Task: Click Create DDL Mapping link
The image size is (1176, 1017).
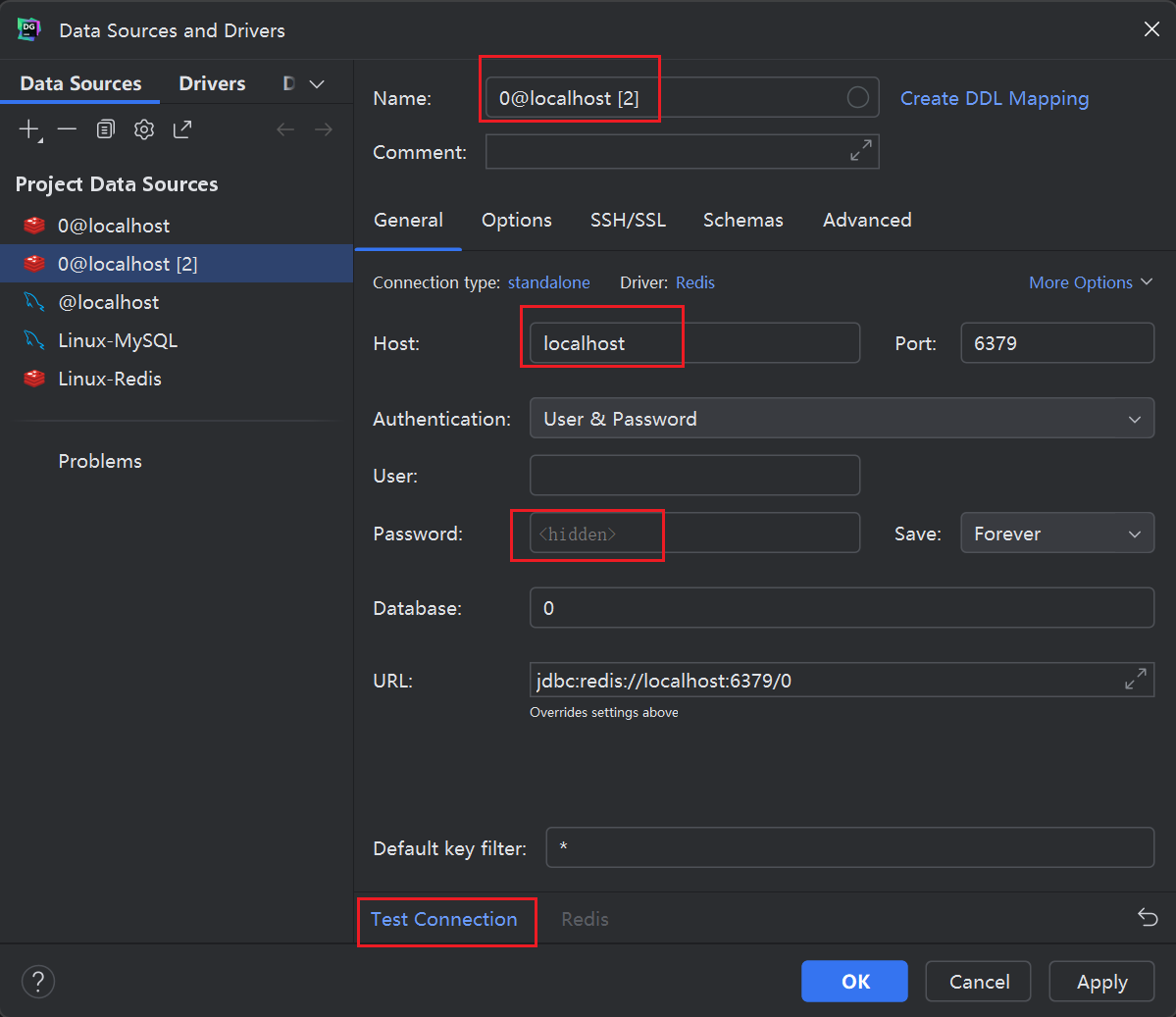Action: (995, 98)
